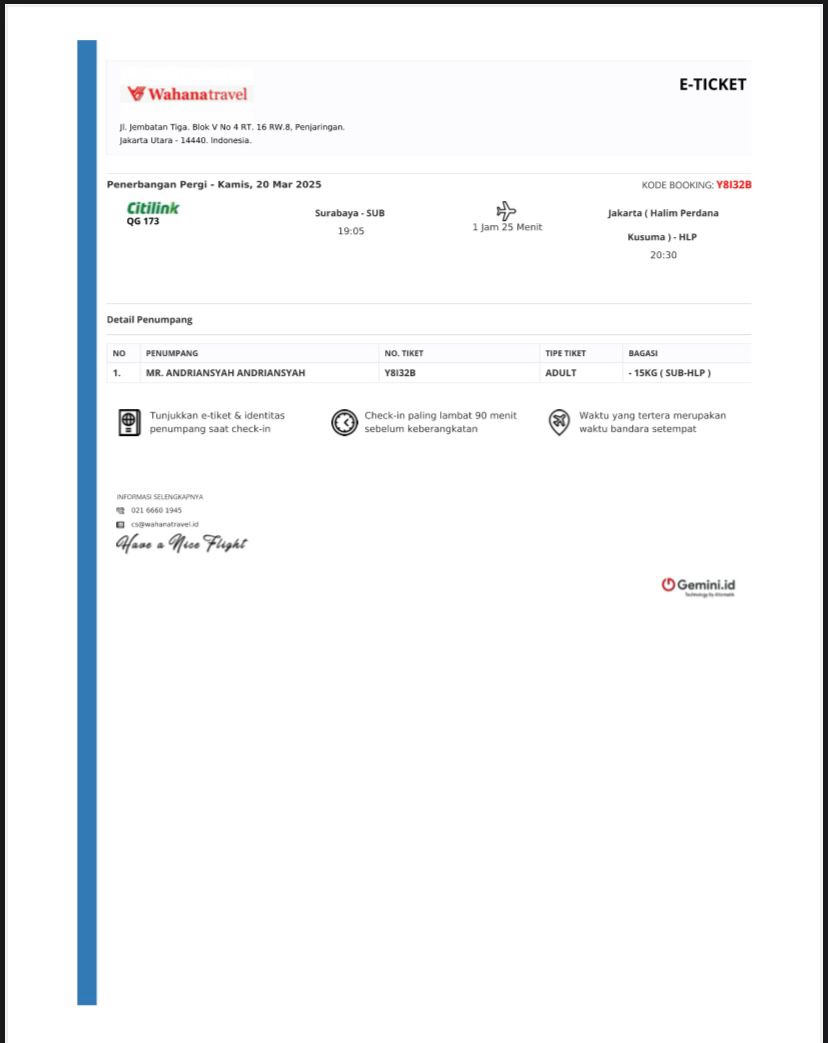The width and height of the screenshot is (828, 1043).
Task: Click the E-TICKET heading
Action: (712, 85)
